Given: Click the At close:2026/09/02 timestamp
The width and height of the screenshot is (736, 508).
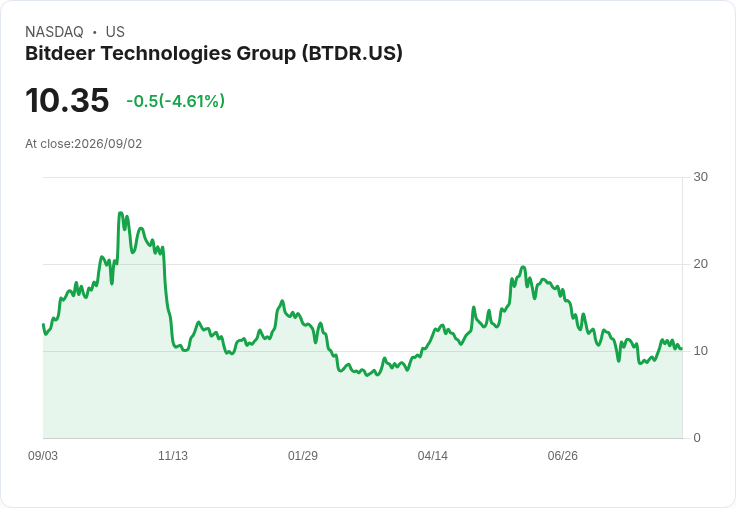Looking at the screenshot, I should pos(84,144).
